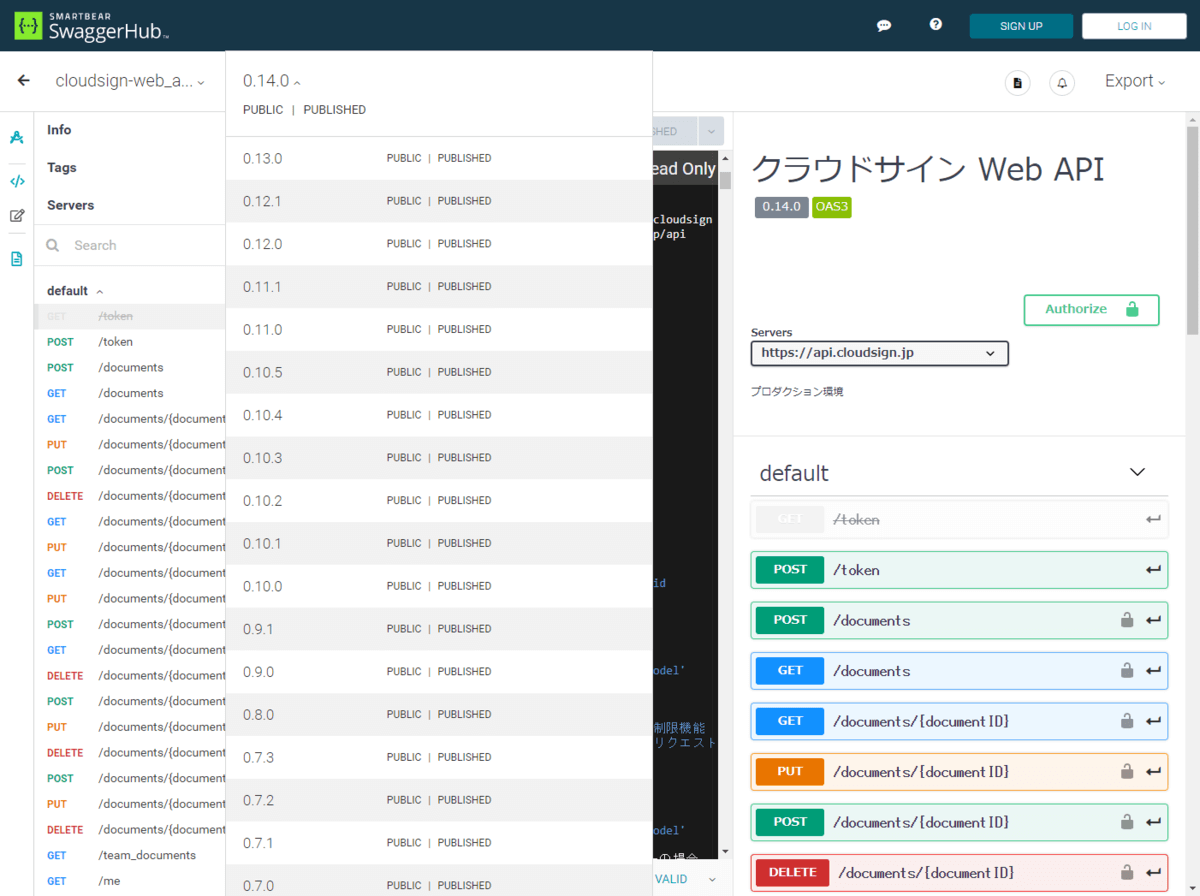Select the edit pencil sidebar icon
Viewport: 1200px width, 896px height.
(17, 215)
